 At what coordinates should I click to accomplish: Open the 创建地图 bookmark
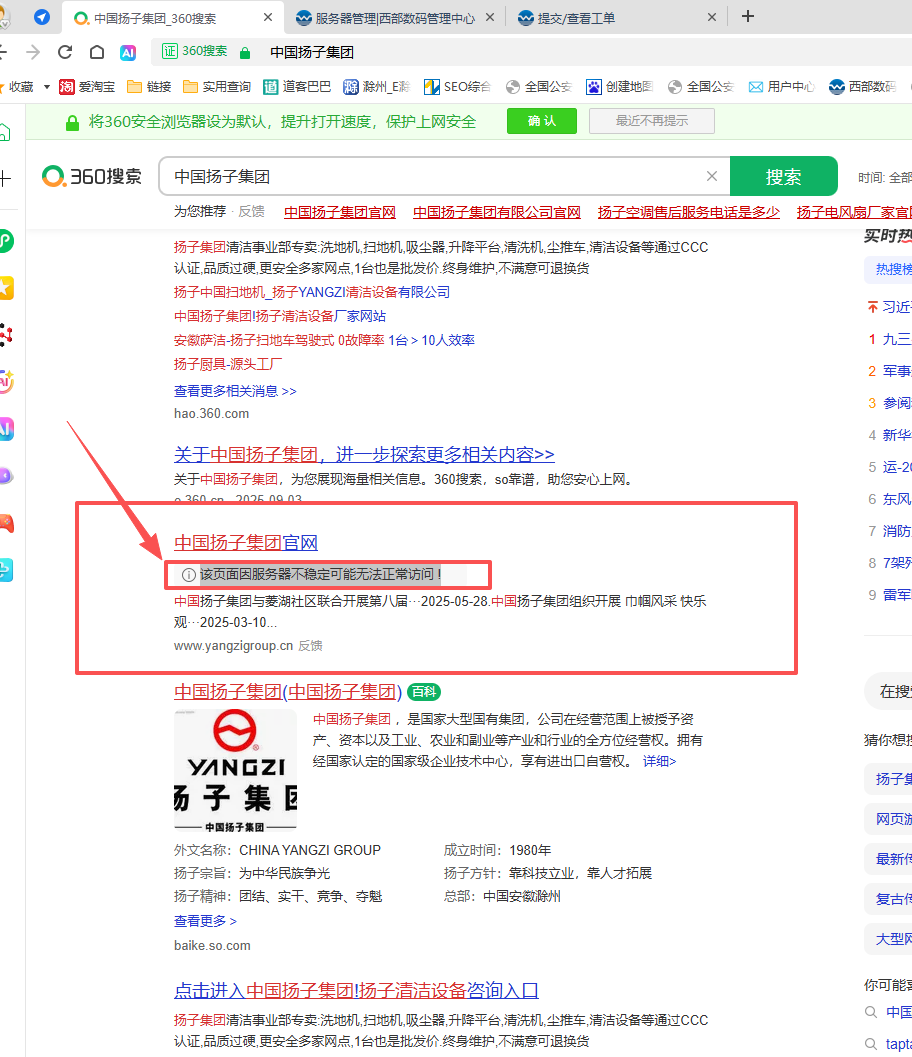click(619, 87)
